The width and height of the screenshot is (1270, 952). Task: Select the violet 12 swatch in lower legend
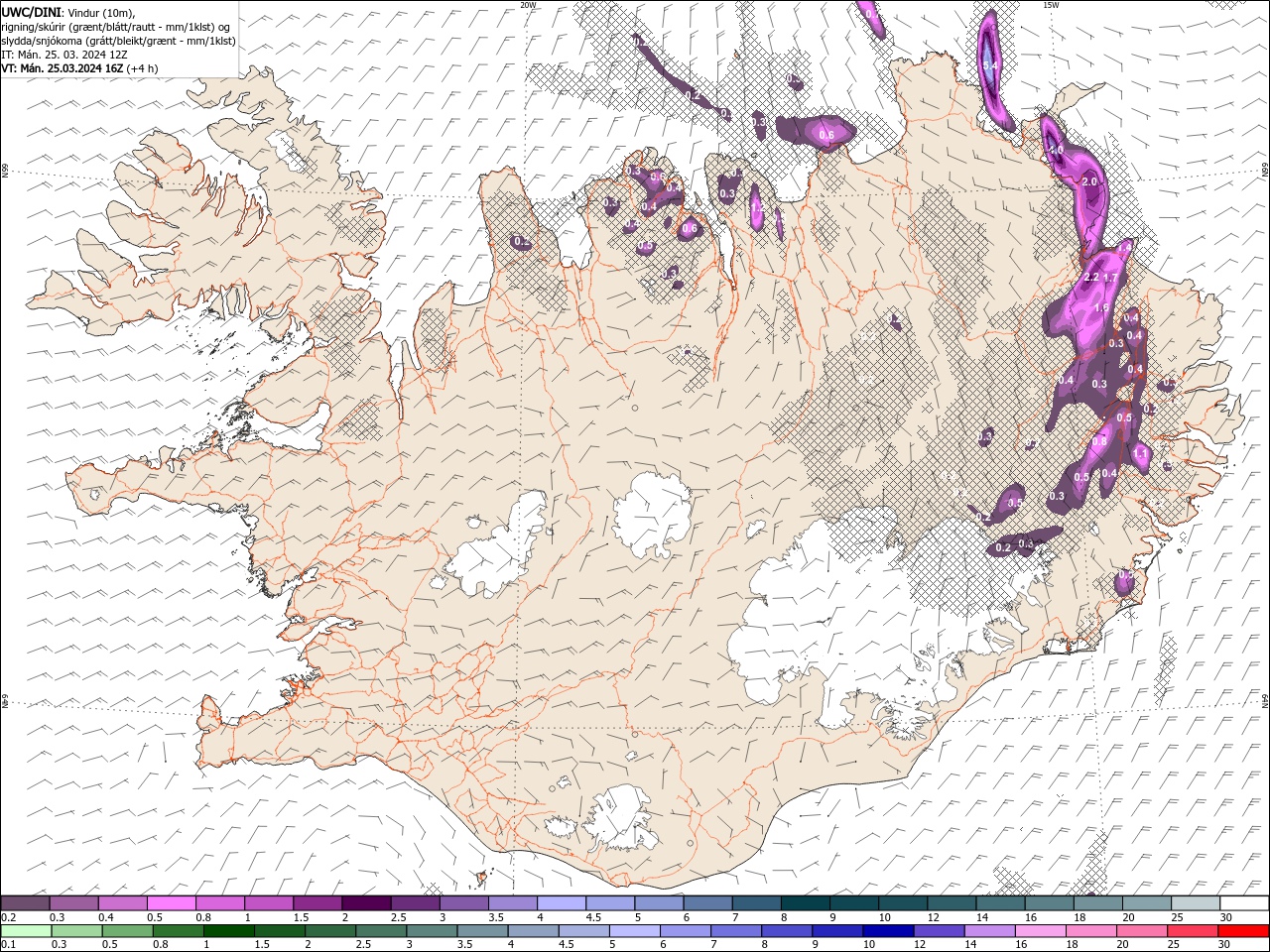[938, 931]
